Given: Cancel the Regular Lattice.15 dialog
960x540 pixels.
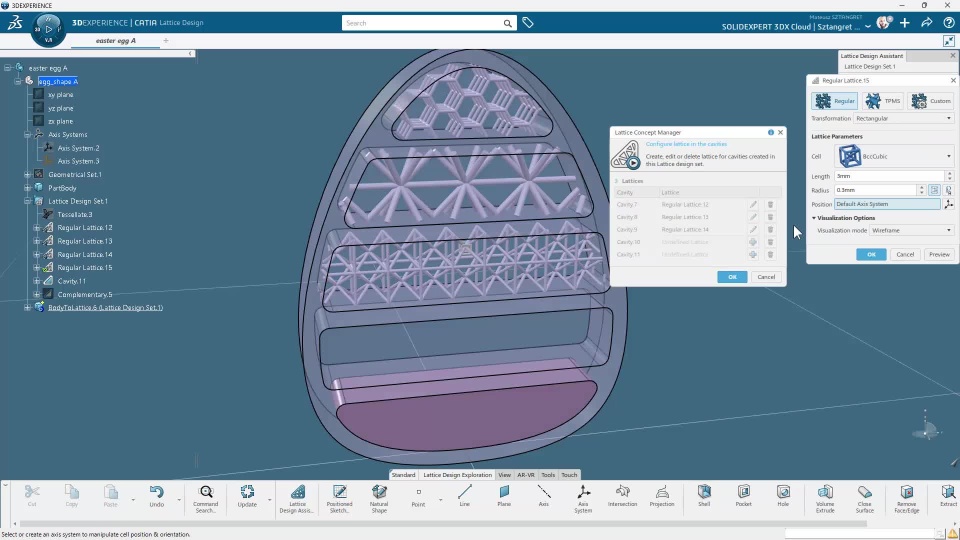Looking at the screenshot, I should tap(905, 254).
